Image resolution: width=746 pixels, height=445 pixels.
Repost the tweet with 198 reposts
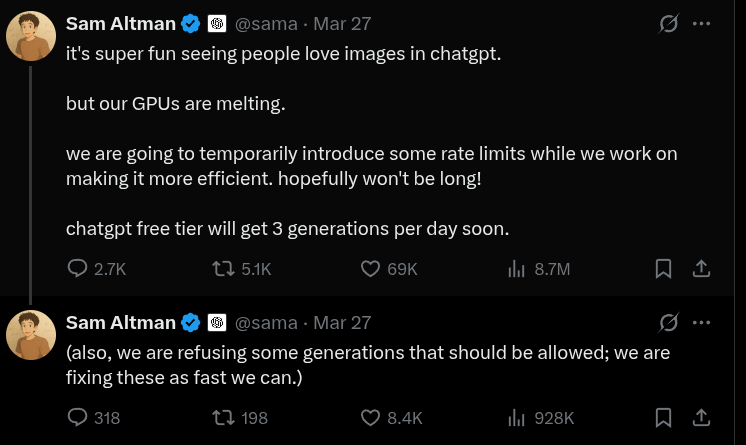[x=225, y=417]
